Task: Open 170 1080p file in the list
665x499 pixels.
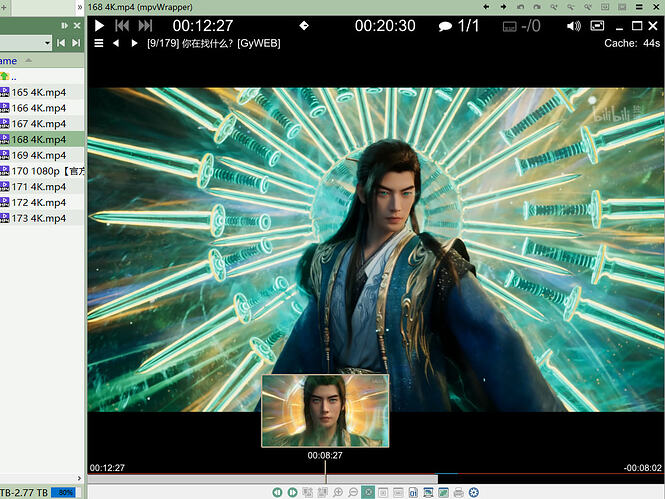Action: (42, 171)
